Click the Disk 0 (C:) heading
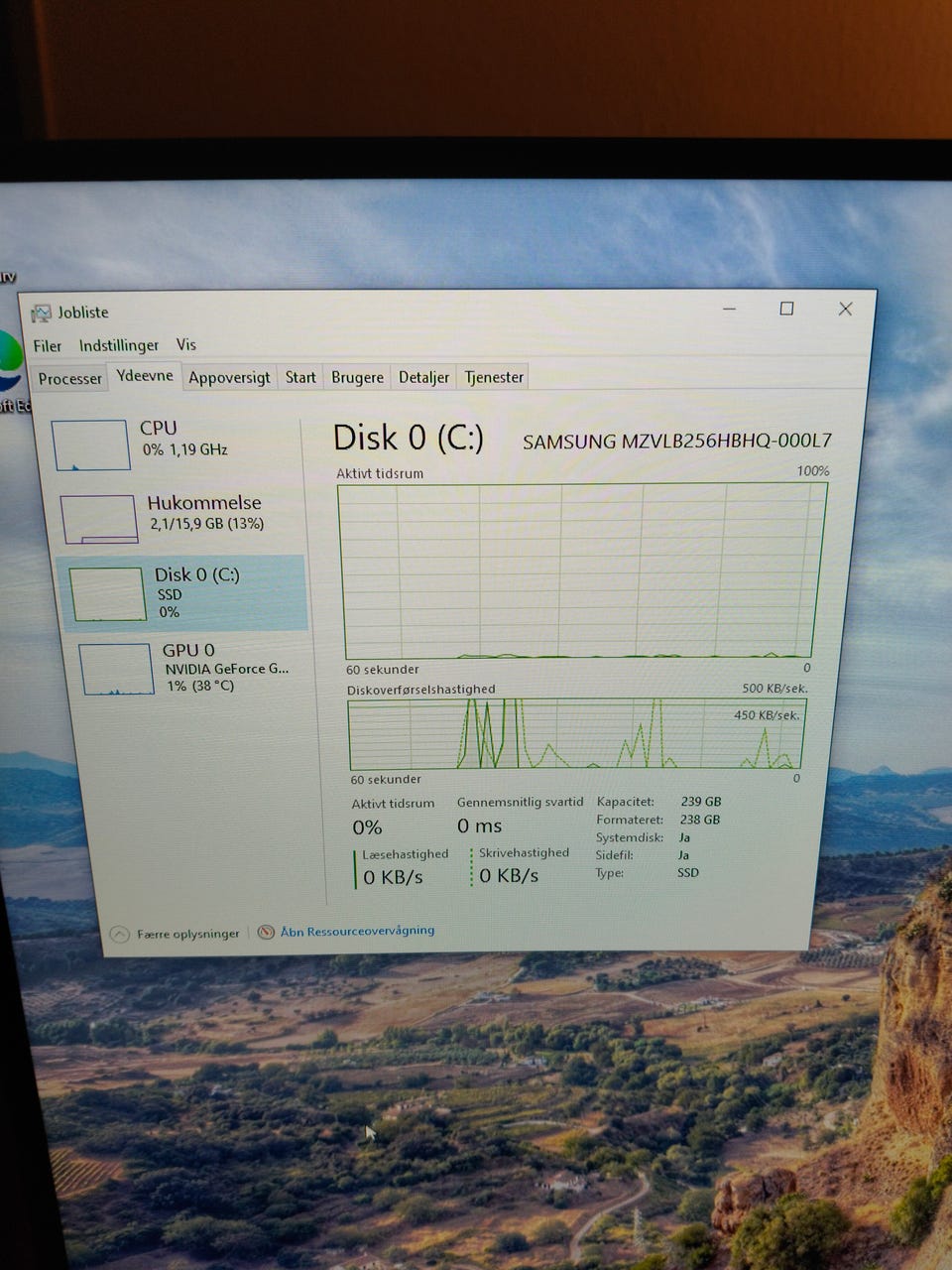 [x=409, y=438]
